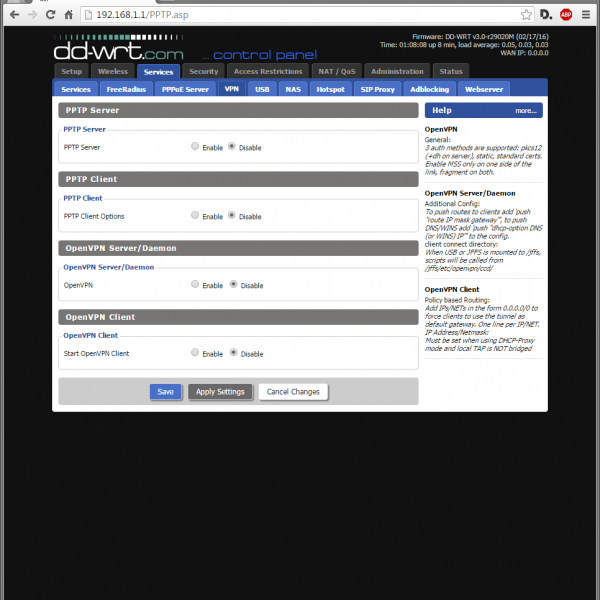Select Disable for Start OpenVPN Client
This screenshot has width=600, height=600.
click(233, 353)
